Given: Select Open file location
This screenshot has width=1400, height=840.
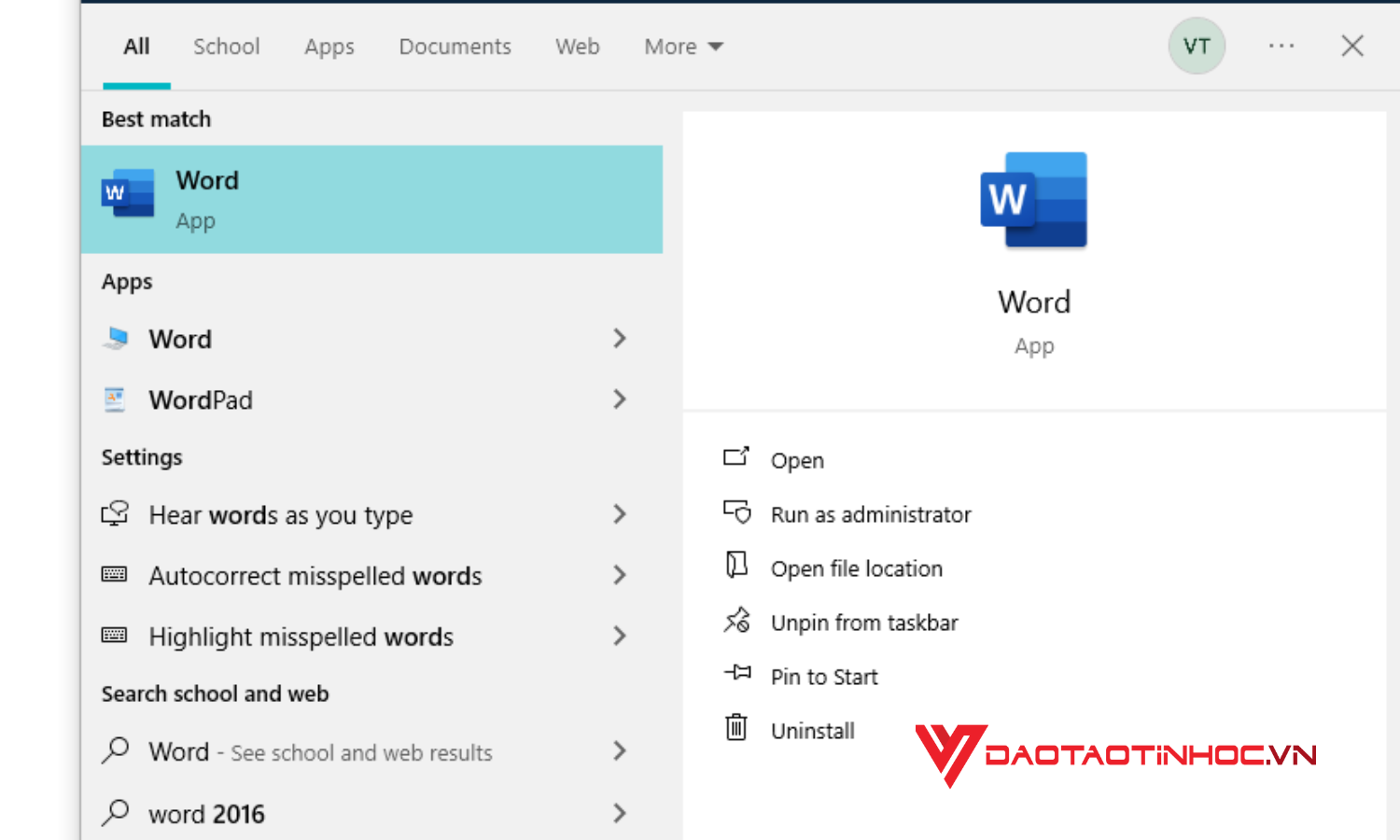Looking at the screenshot, I should point(857,569).
